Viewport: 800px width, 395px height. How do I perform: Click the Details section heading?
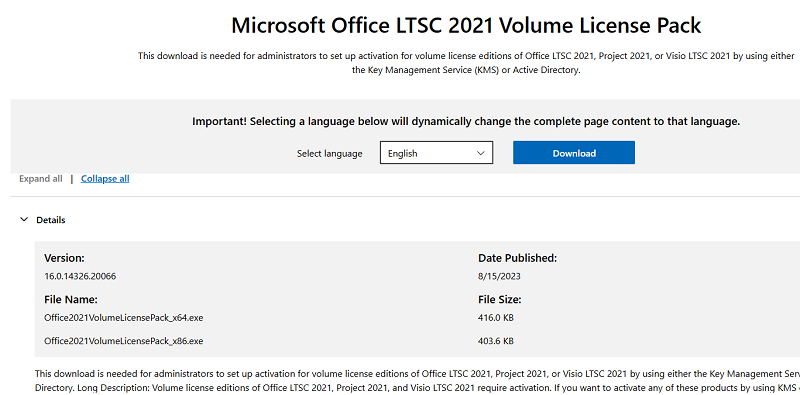(51, 220)
